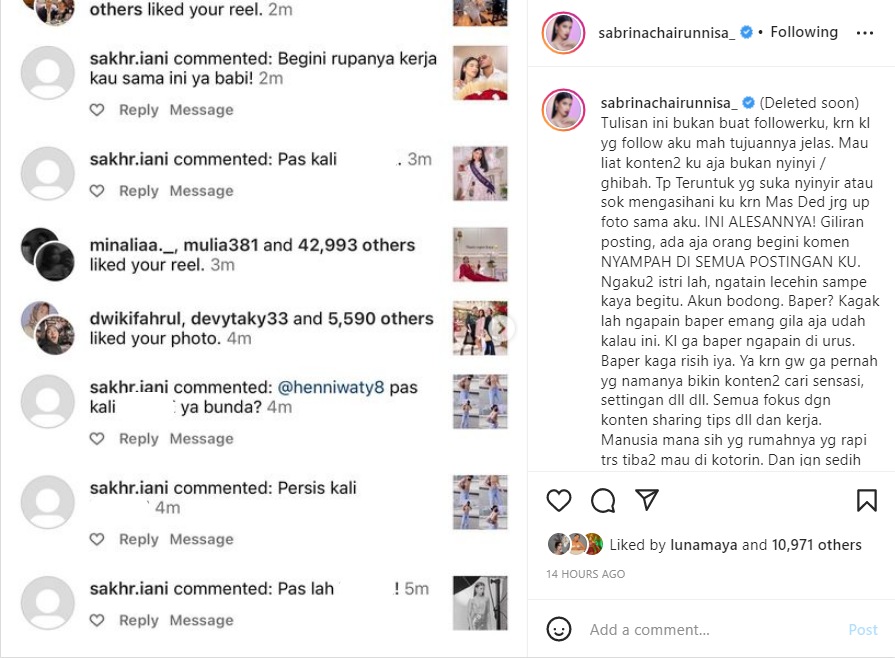Open the emoji picker beside Add a comment
Viewport: 895px width, 658px height.
pyautogui.click(x=559, y=629)
